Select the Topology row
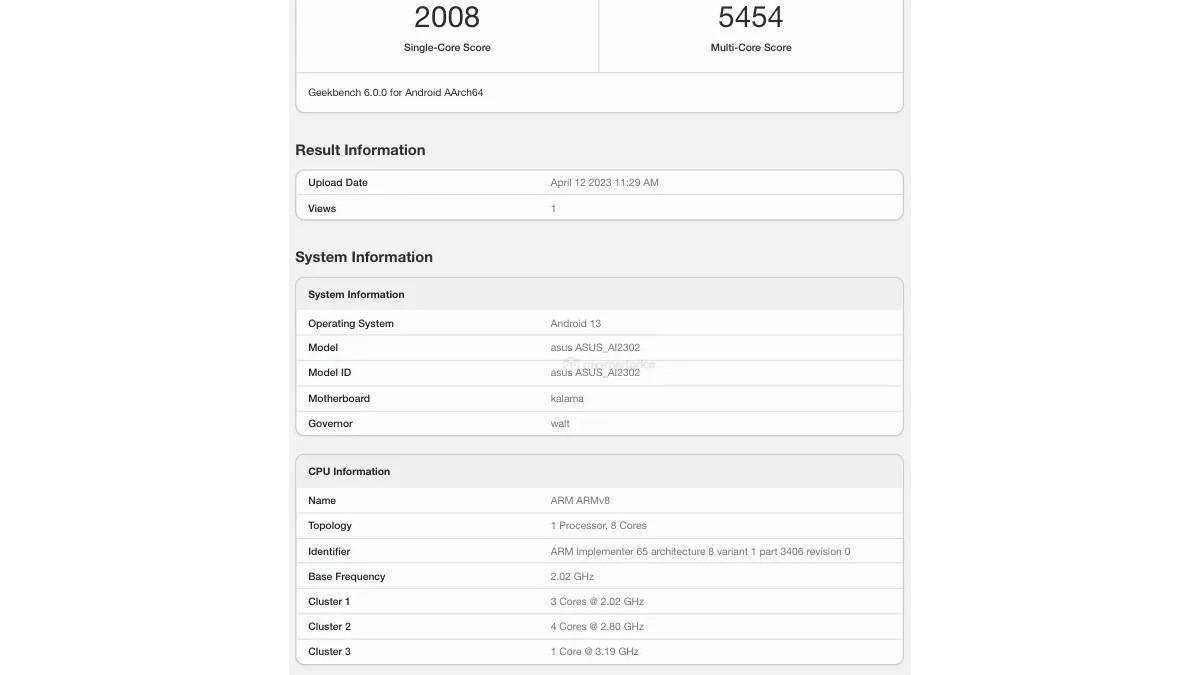The width and height of the screenshot is (1200, 675). 600,524
